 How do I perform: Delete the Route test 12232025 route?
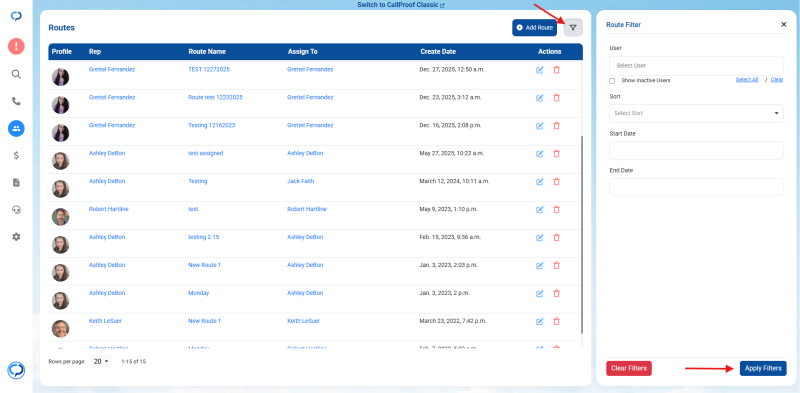click(556, 98)
